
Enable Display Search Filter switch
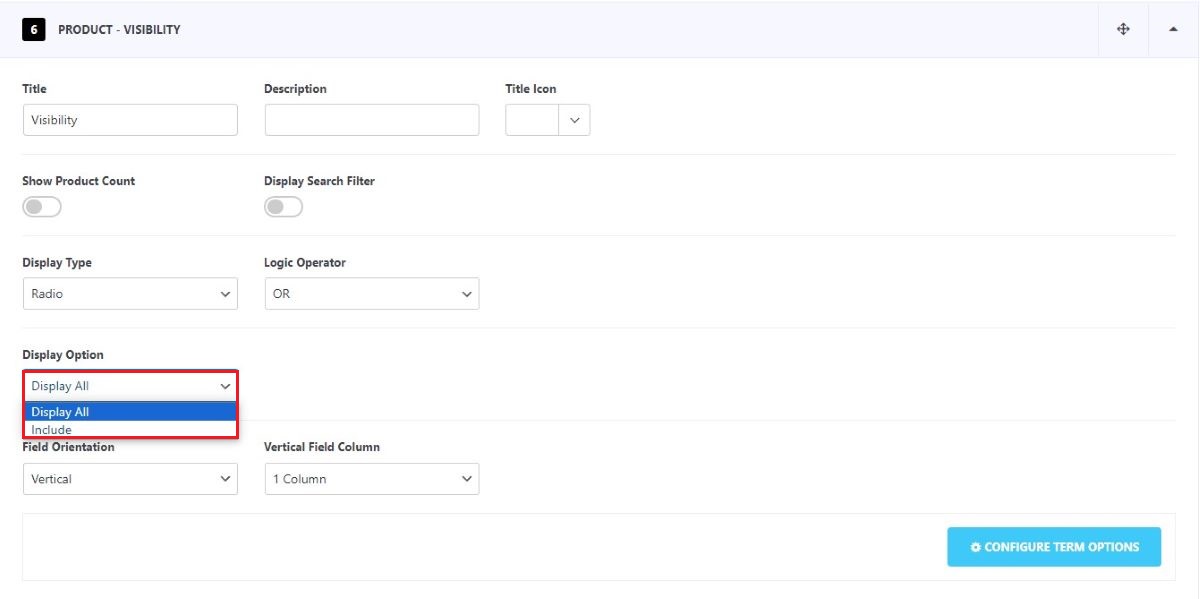[283, 207]
